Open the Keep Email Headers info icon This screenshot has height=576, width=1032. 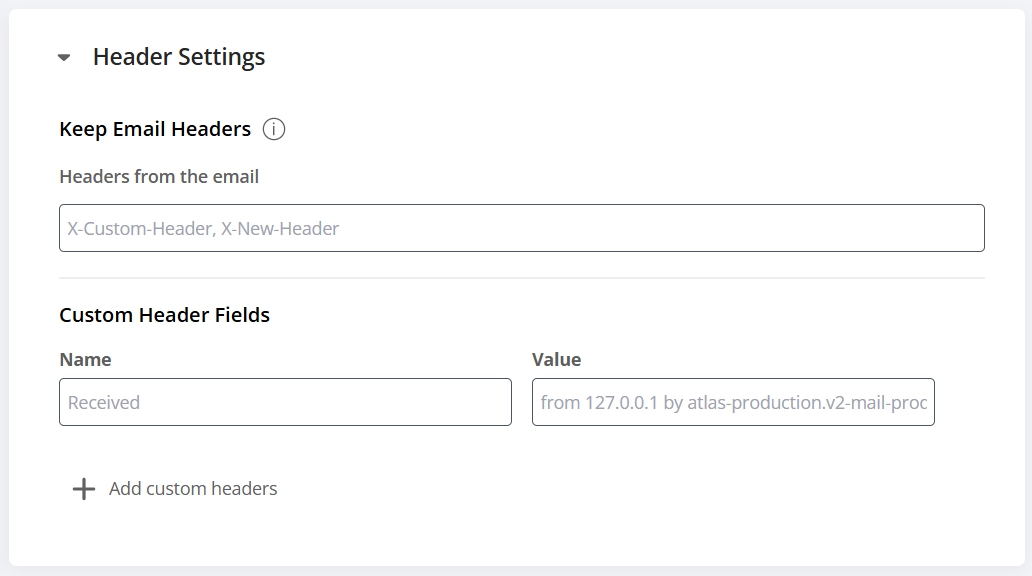pos(274,129)
